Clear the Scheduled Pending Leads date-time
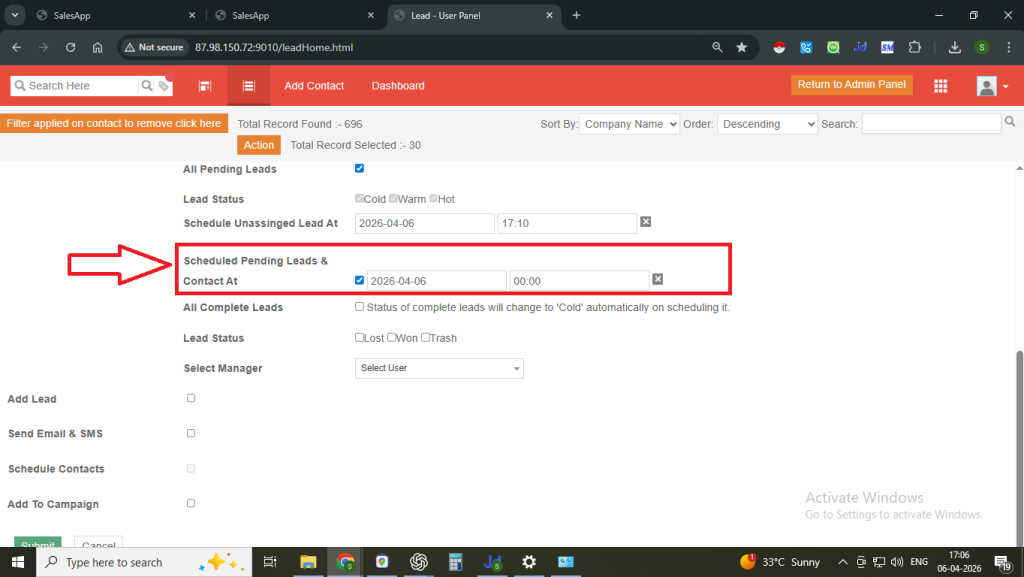The image size is (1024, 577). 658,280
